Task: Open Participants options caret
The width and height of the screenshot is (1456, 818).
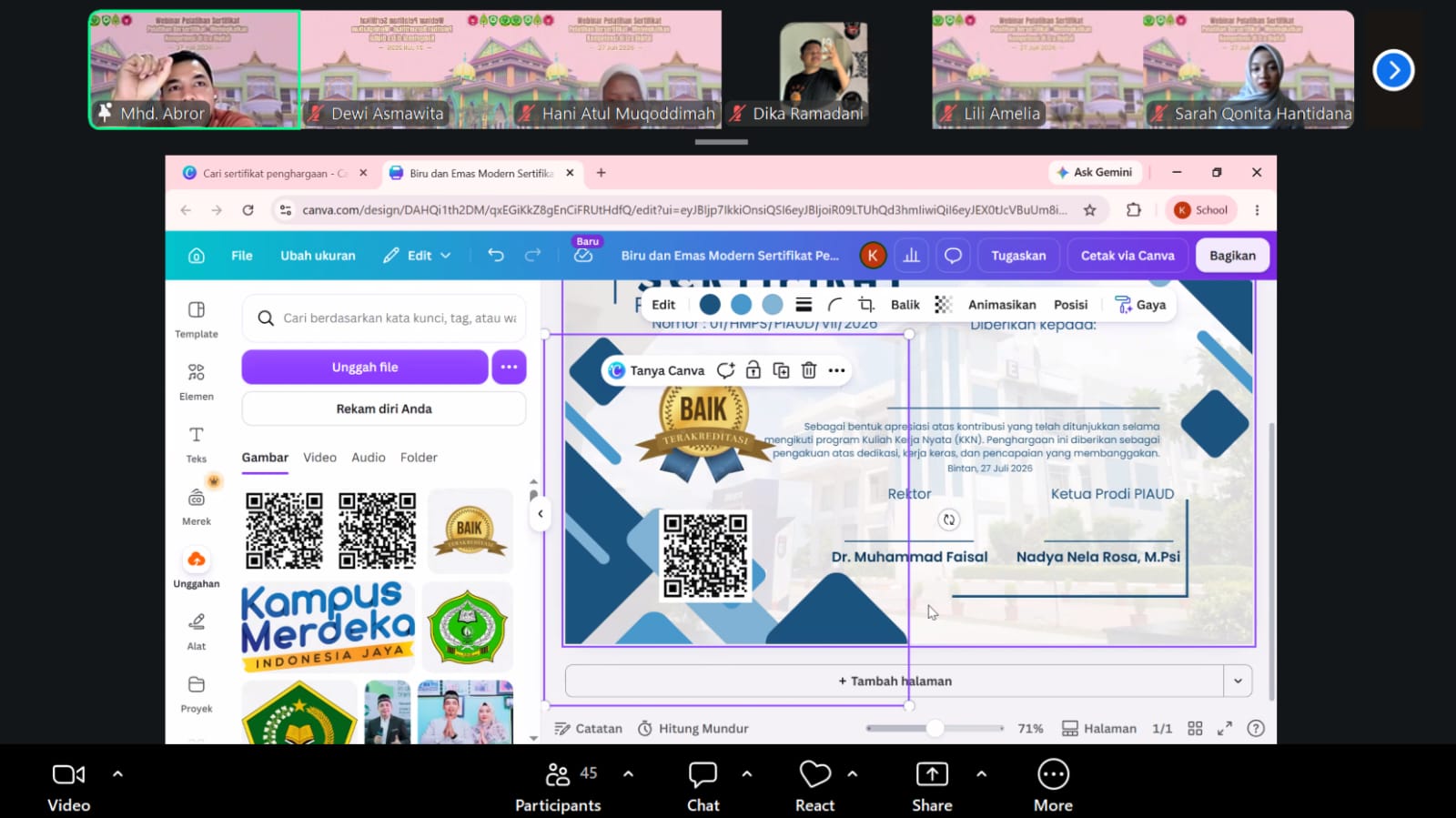Action: pos(628,774)
